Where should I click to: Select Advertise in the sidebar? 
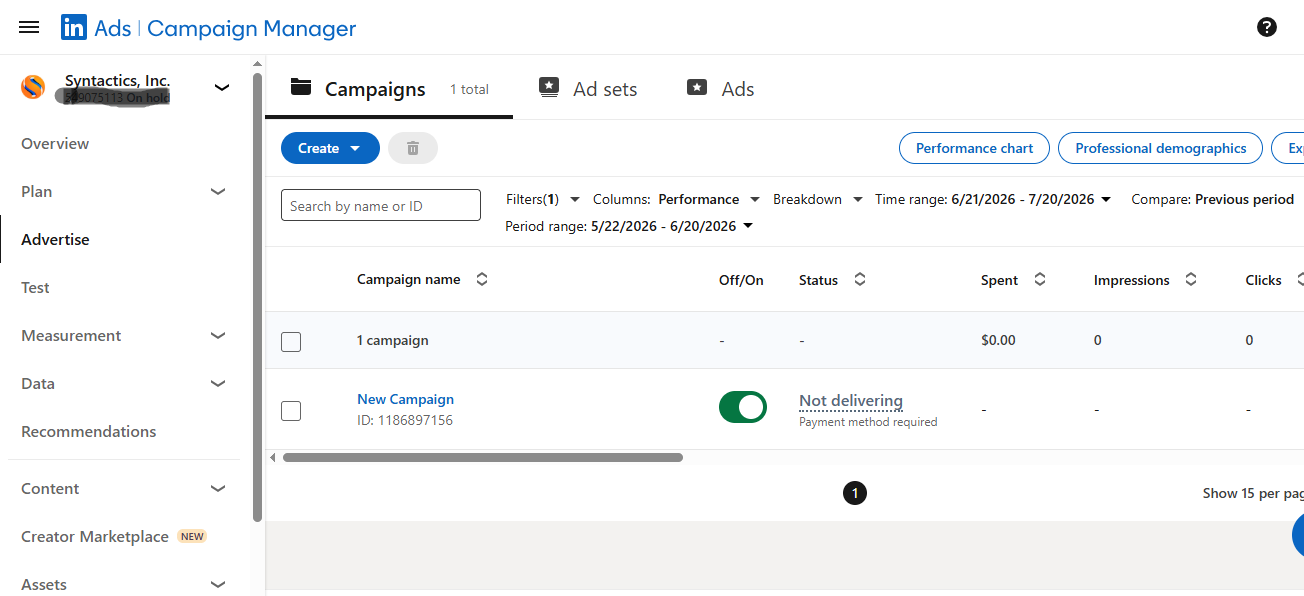point(55,240)
